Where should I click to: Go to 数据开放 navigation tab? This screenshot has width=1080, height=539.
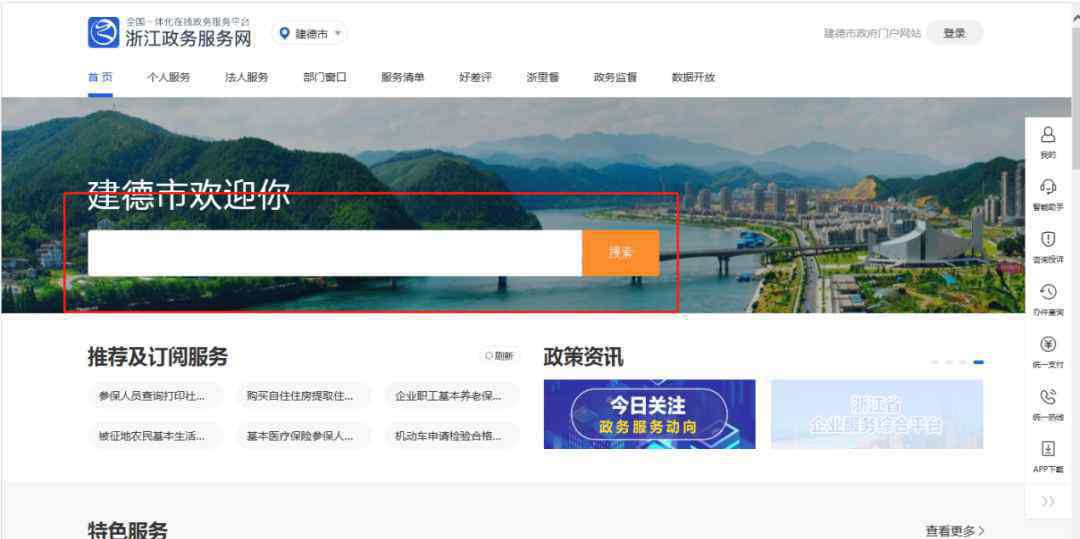coord(693,77)
